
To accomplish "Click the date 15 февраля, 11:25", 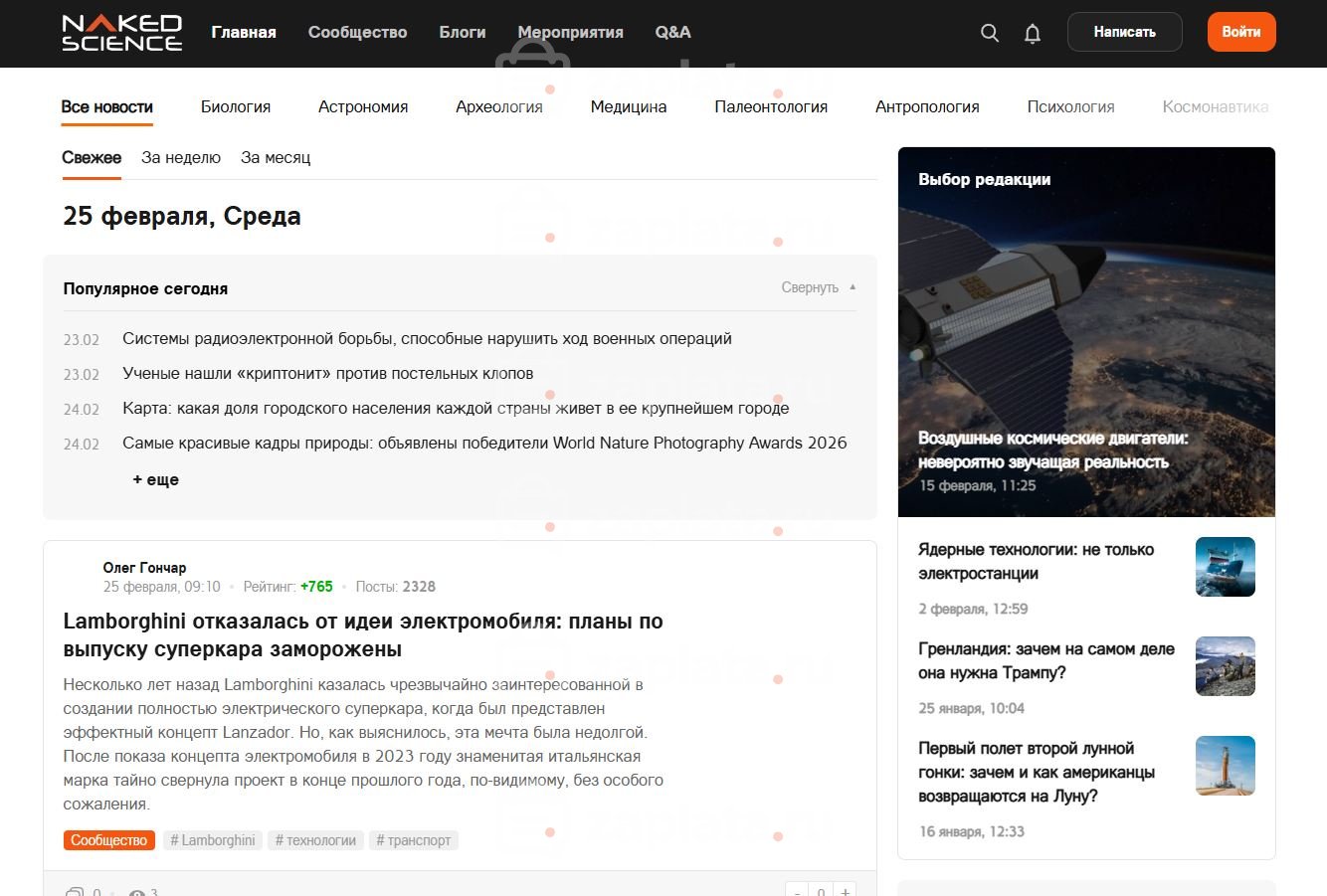I will (978, 486).
